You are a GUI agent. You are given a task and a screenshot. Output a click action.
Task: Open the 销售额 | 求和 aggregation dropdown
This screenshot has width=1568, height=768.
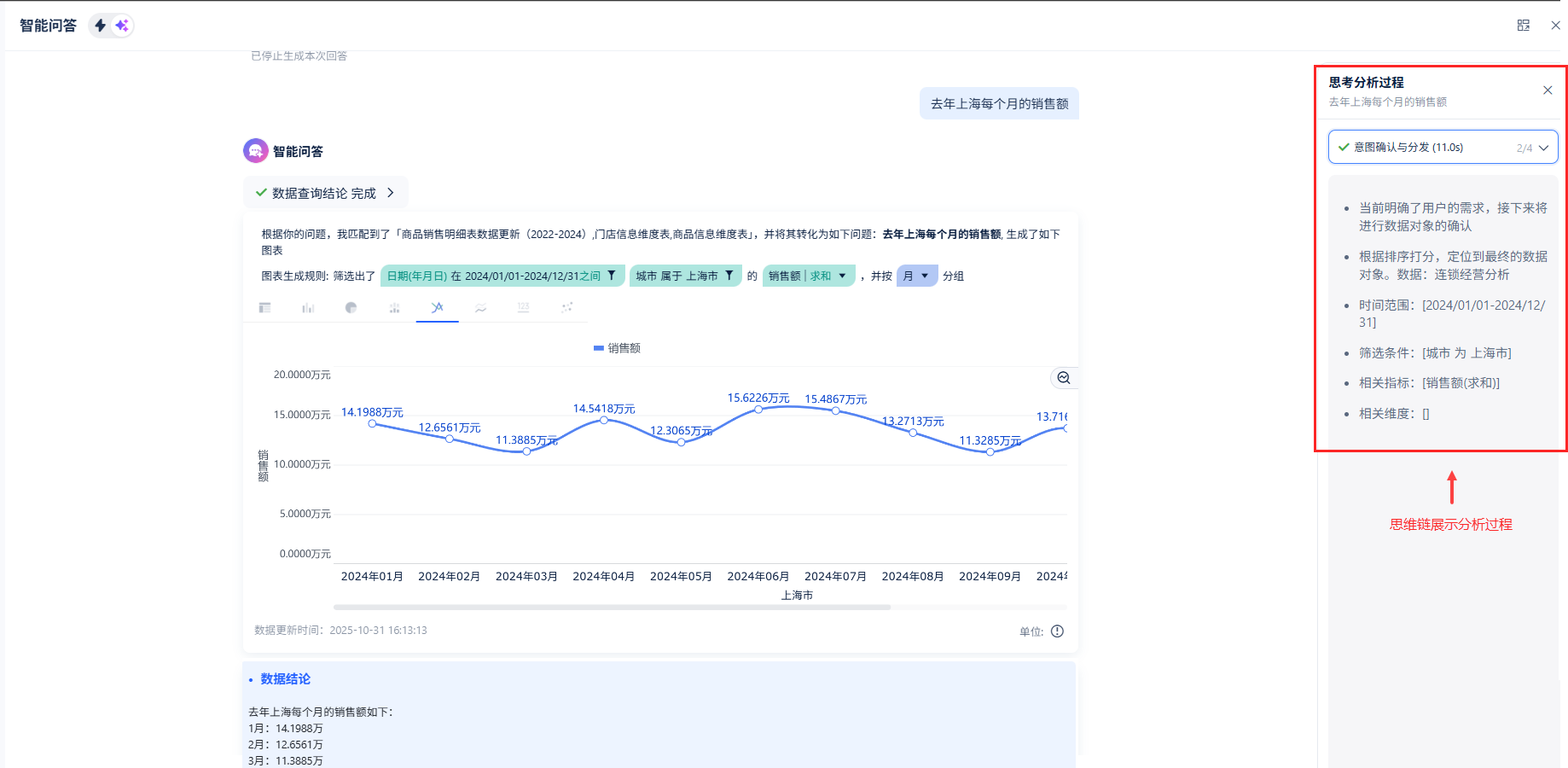click(x=808, y=276)
